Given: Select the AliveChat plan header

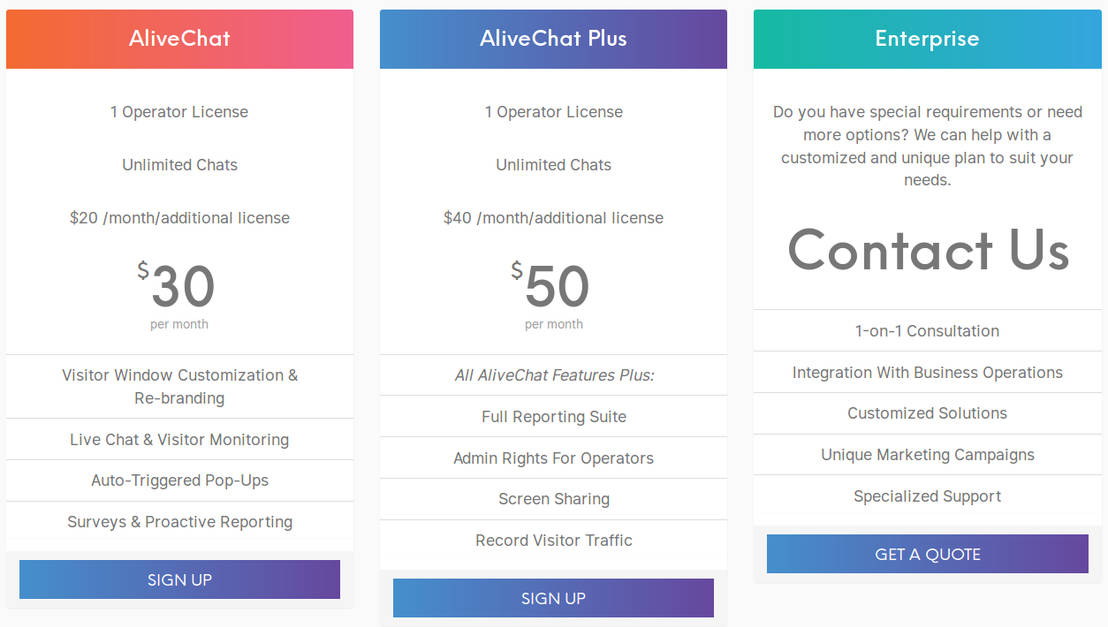Looking at the screenshot, I should pos(179,39).
